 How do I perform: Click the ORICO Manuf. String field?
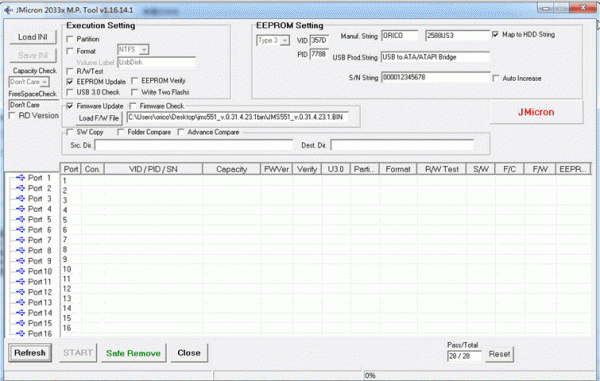coord(399,36)
